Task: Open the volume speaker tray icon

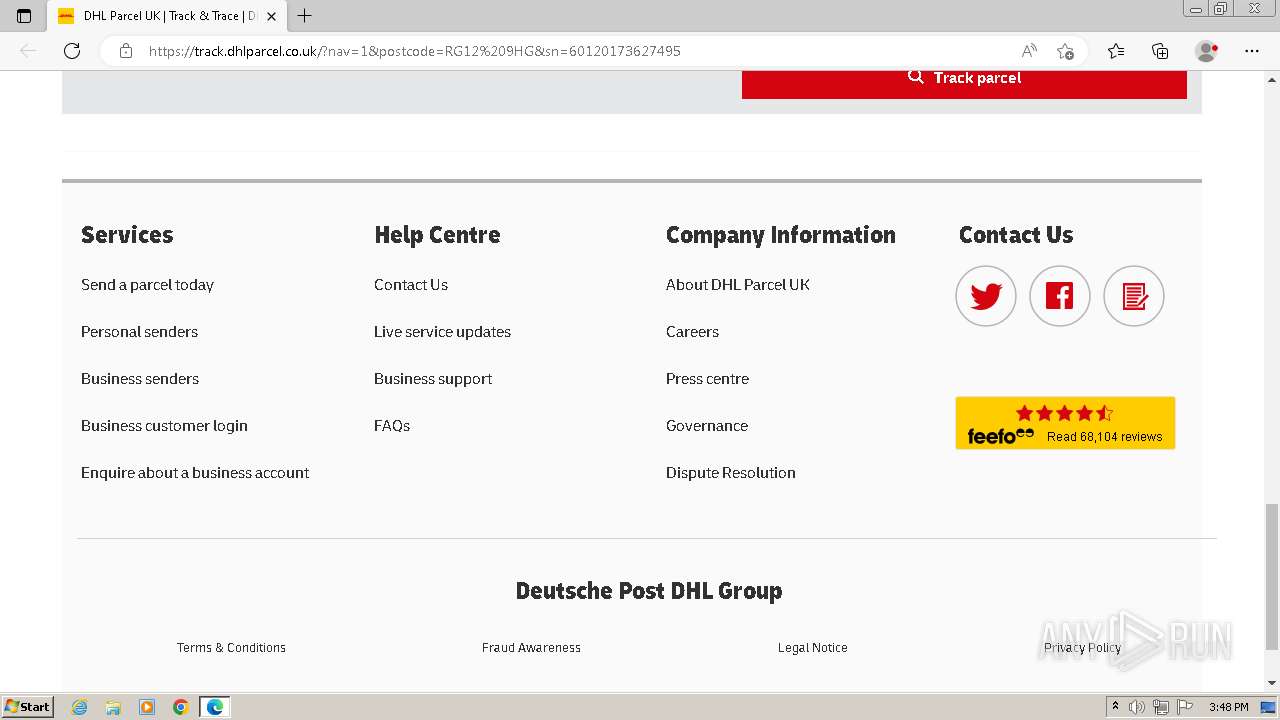Action: tap(1137, 707)
